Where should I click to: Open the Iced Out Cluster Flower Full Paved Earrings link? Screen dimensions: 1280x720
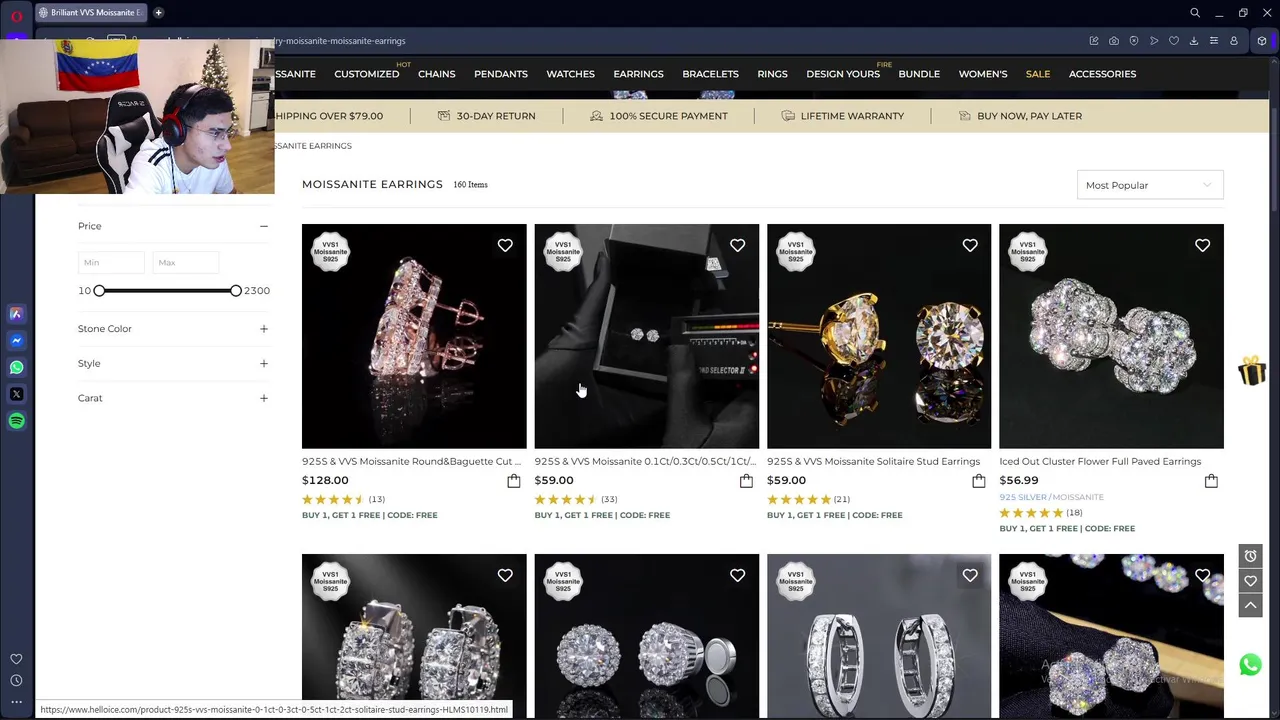pyautogui.click(x=1100, y=462)
